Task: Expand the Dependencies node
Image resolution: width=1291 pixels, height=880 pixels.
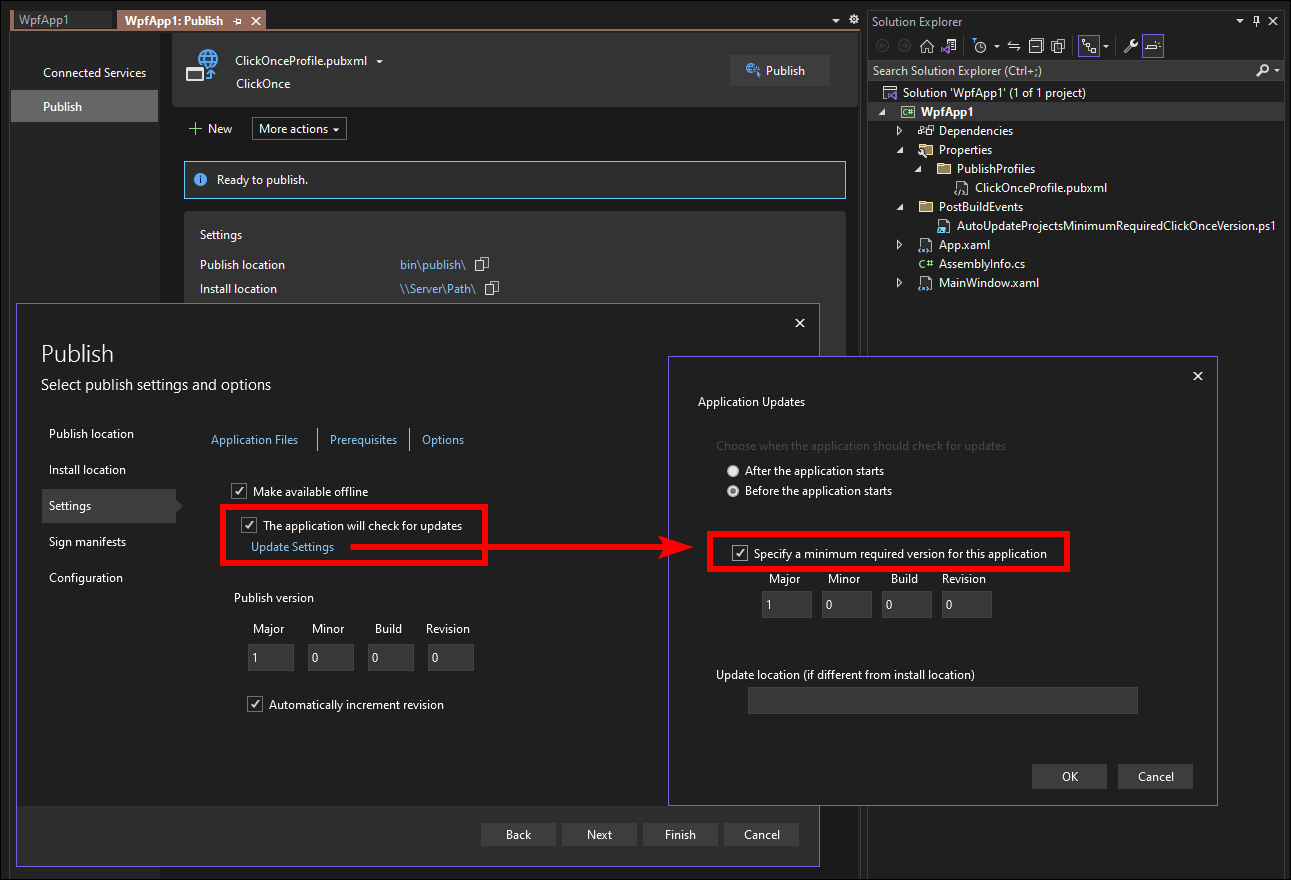Action: click(899, 131)
